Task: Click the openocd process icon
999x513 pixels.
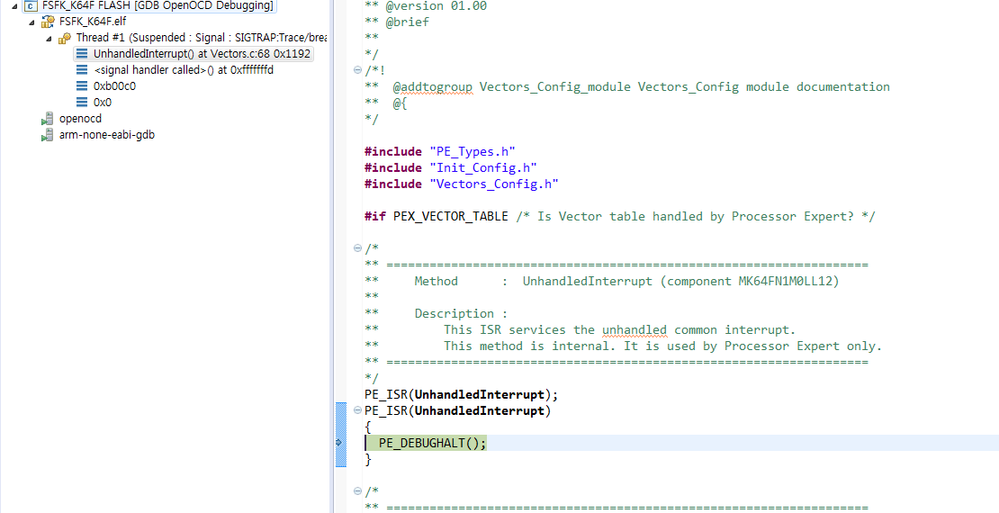Action: click(47, 119)
